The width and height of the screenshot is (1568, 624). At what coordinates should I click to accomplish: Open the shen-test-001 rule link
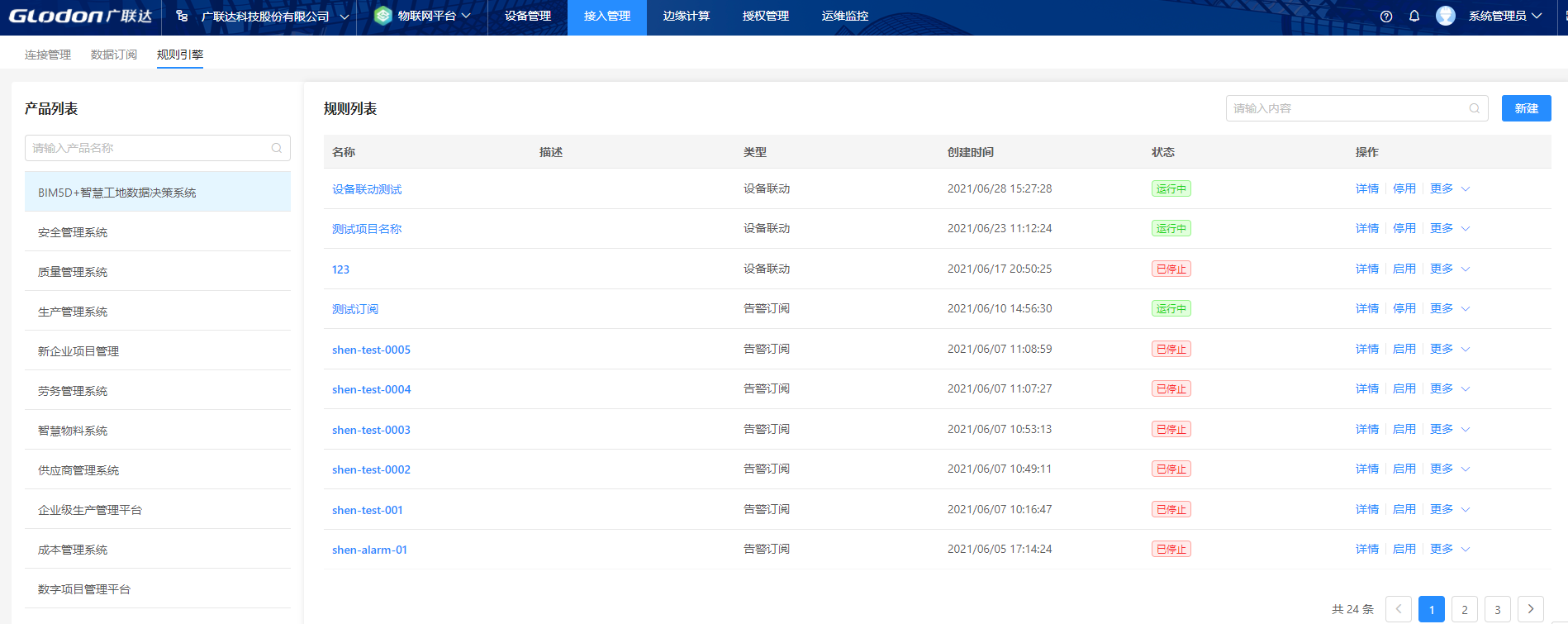368,510
